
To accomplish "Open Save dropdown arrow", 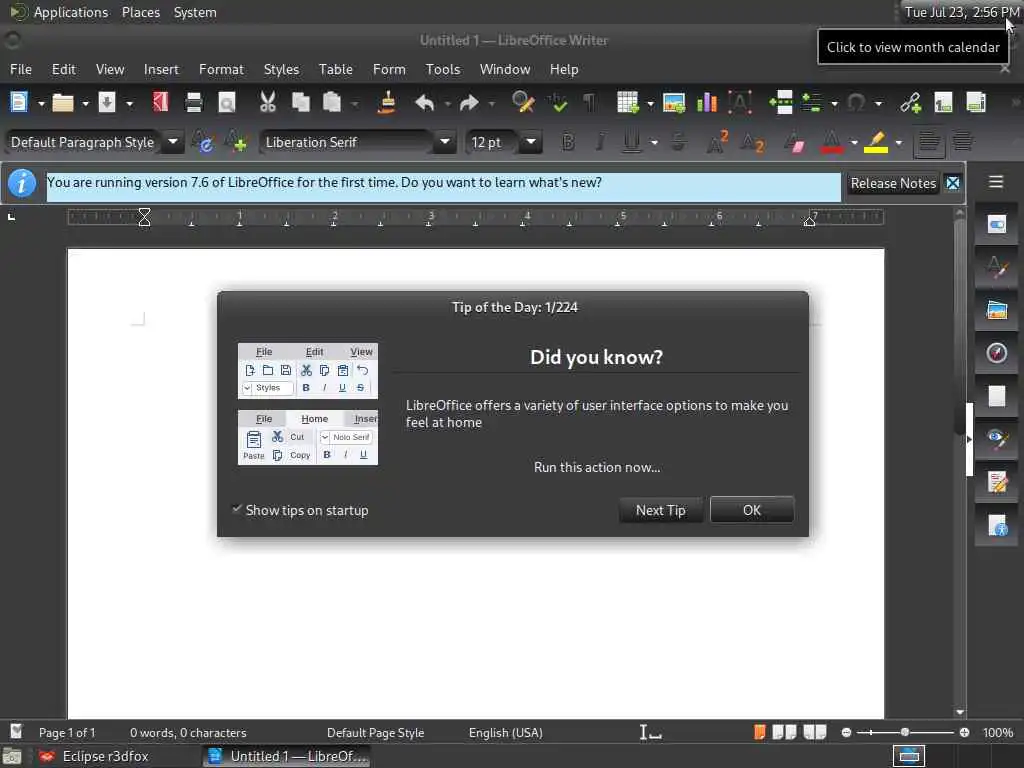I will click(129, 103).
